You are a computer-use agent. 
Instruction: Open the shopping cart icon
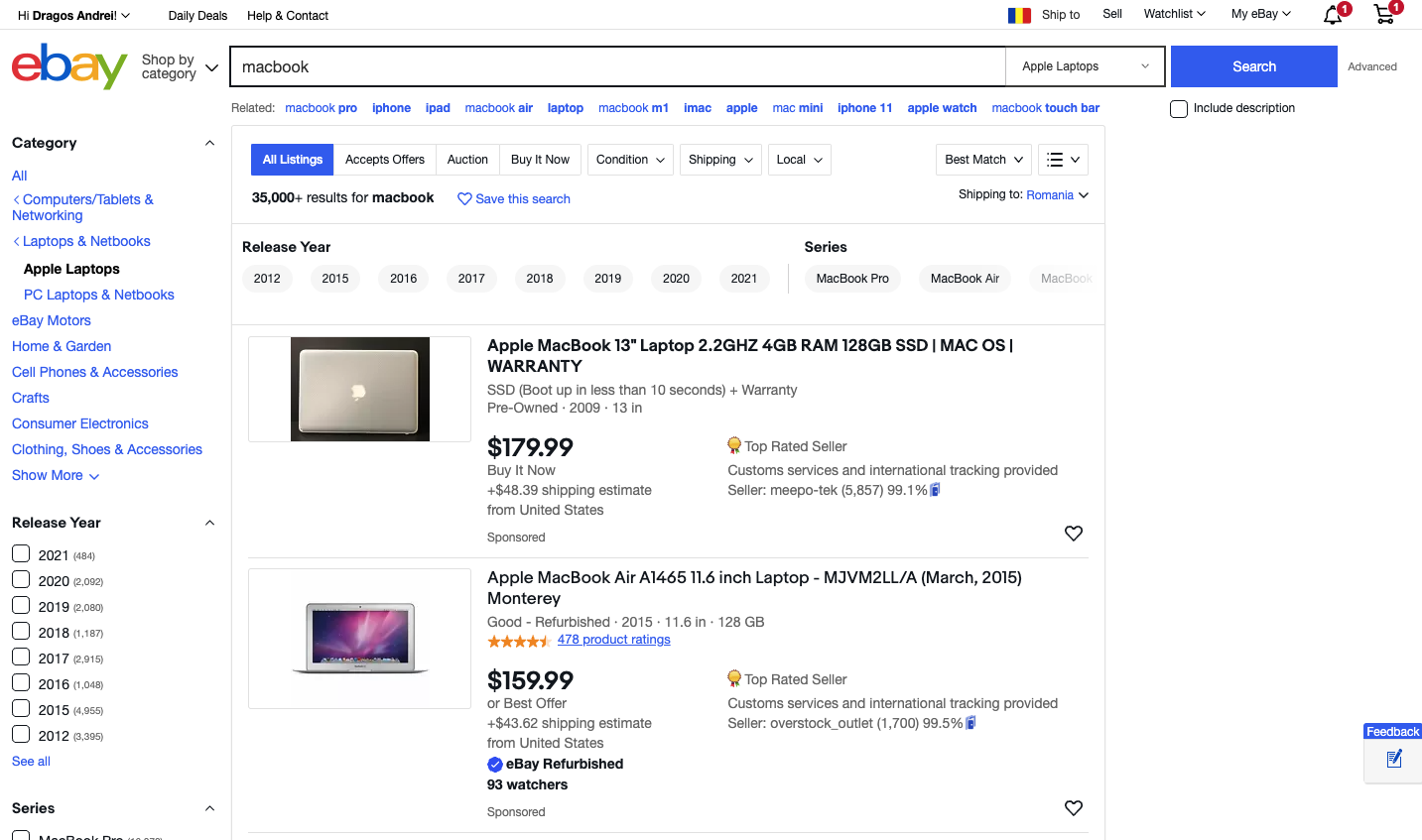tap(1384, 15)
